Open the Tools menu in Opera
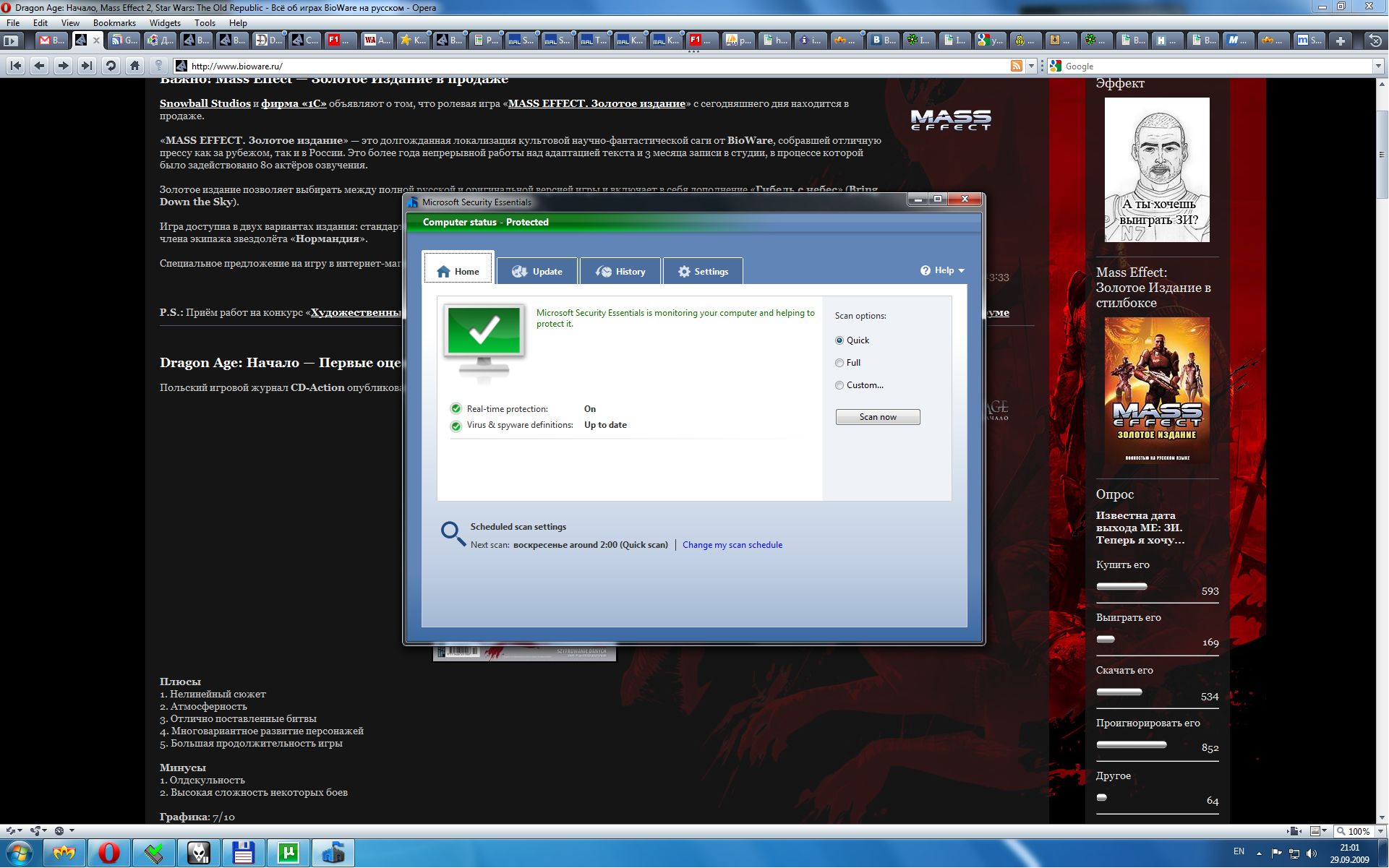This screenshot has width=1389, height=868. [205, 23]
